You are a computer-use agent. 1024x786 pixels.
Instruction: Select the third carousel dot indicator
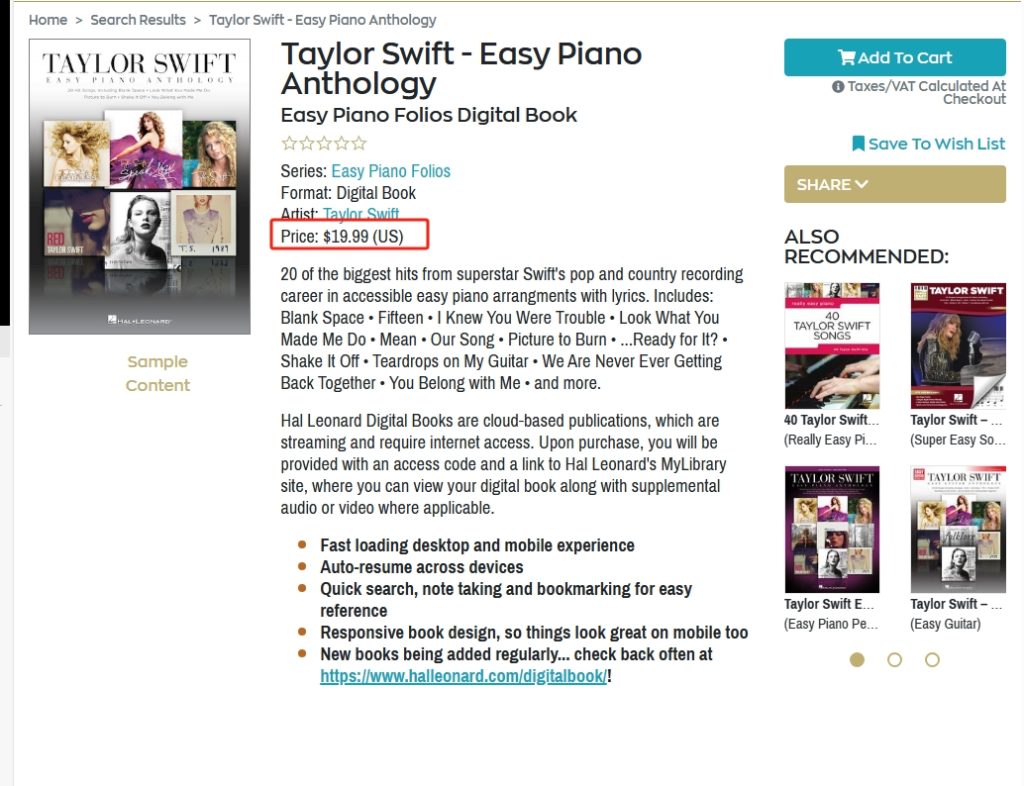933,660
